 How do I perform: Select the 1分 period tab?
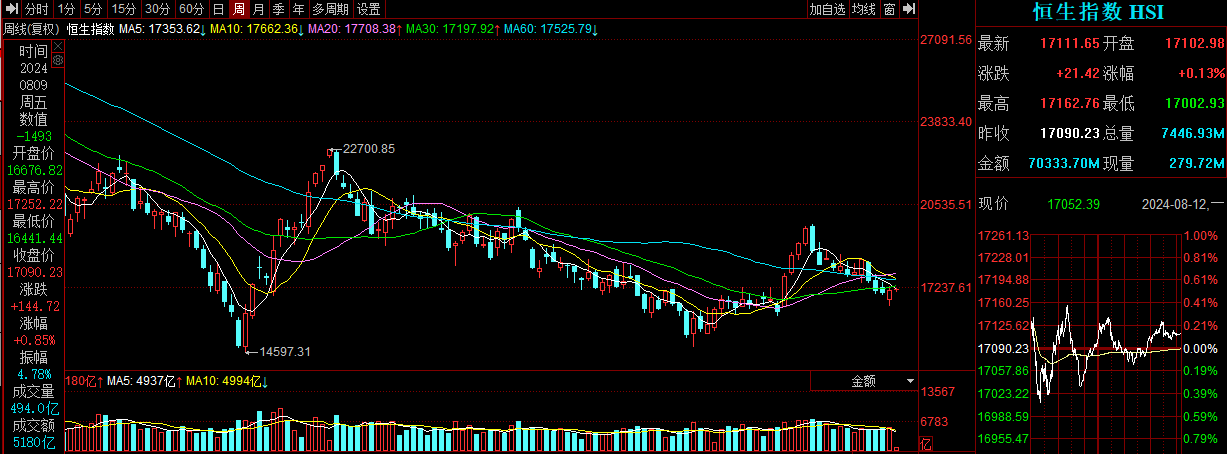click(66, 9)
